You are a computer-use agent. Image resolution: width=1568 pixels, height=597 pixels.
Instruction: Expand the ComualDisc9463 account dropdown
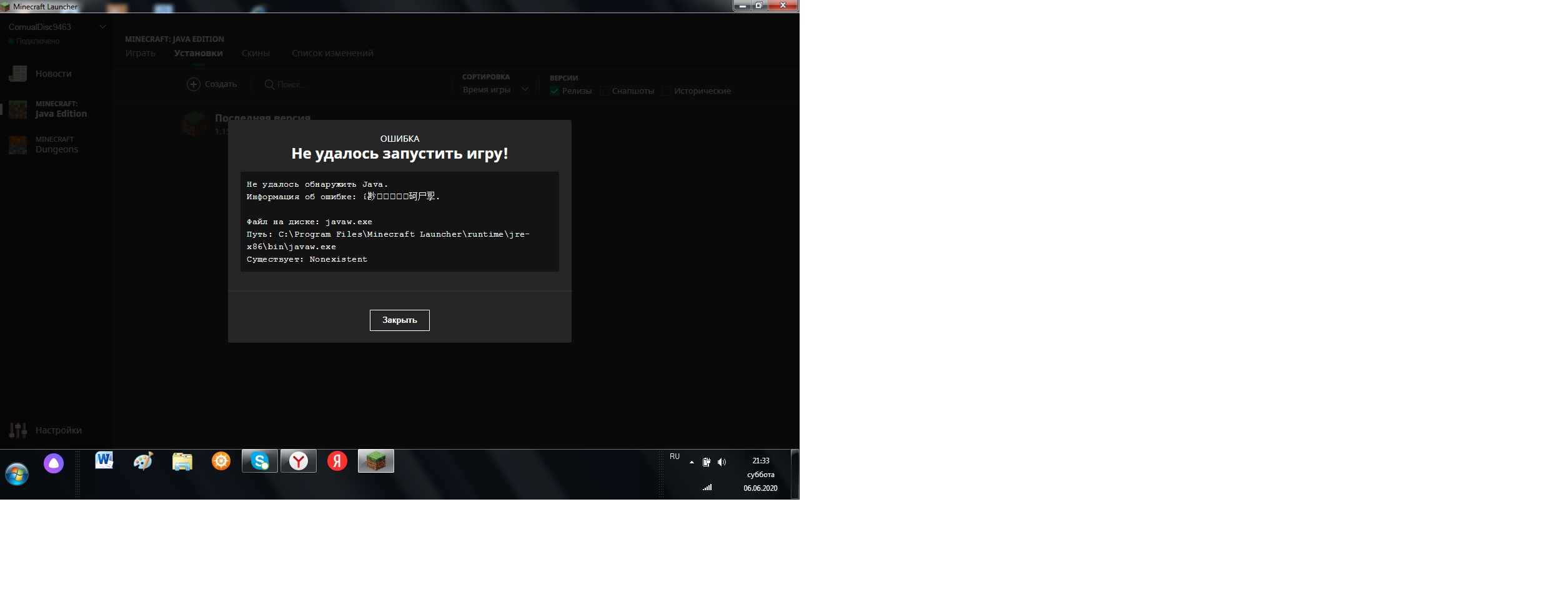pyautogui.click(x=103, y=27)
